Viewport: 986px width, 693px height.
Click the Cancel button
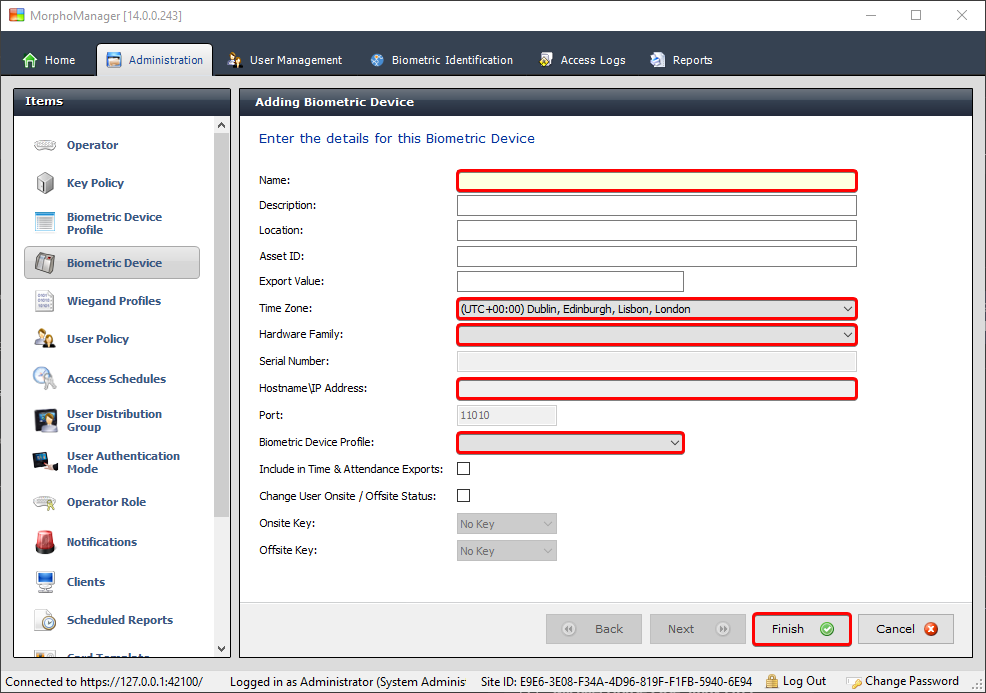(906, 629)
